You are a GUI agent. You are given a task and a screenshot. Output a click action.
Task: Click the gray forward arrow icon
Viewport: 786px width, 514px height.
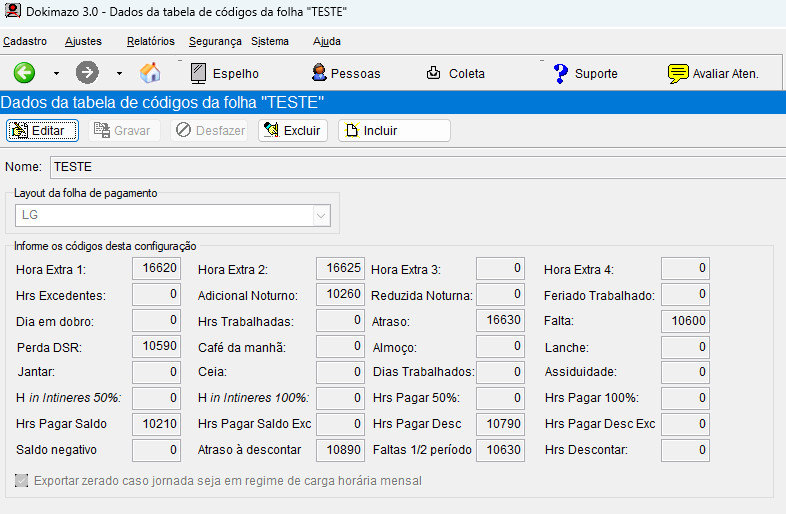point(88,73)
